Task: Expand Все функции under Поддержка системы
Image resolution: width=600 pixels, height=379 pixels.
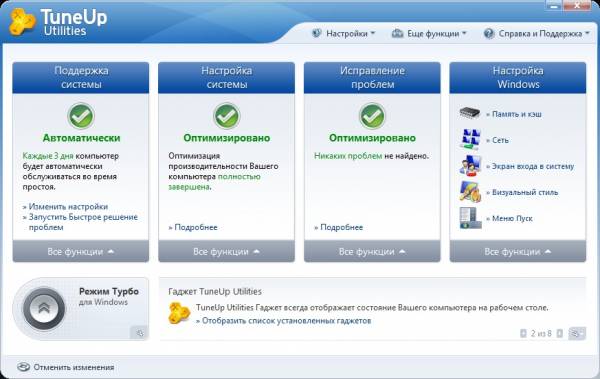Action: click(x=81, y=252)
